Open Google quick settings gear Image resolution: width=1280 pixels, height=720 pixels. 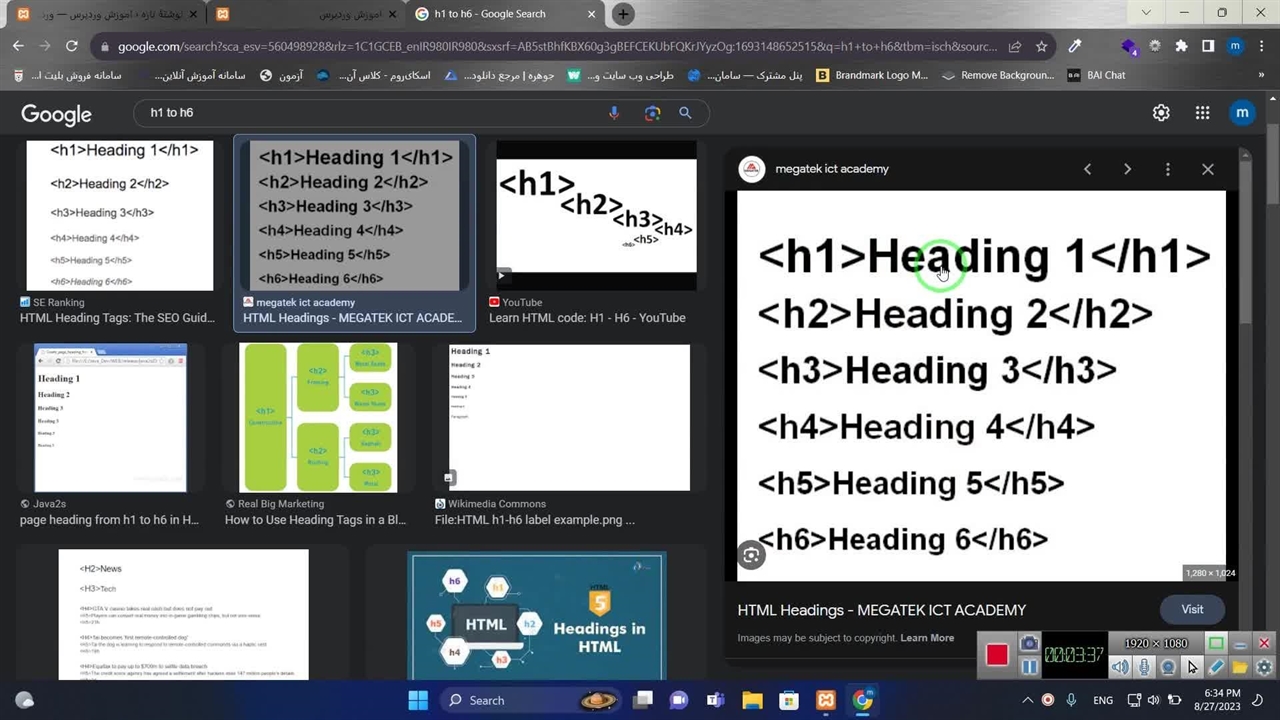point(1161,113)
